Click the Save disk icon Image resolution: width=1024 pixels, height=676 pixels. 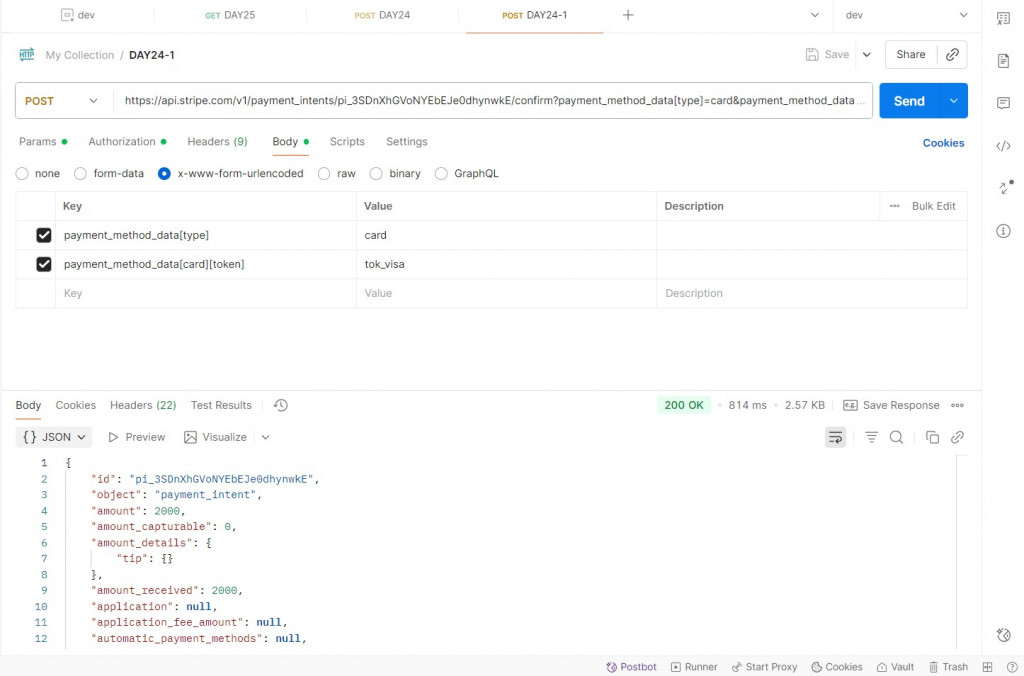pos(812,55)
